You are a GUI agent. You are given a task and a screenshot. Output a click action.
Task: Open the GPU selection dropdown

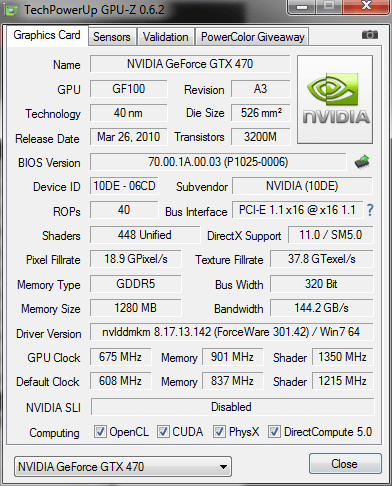[x=123, y=467]
